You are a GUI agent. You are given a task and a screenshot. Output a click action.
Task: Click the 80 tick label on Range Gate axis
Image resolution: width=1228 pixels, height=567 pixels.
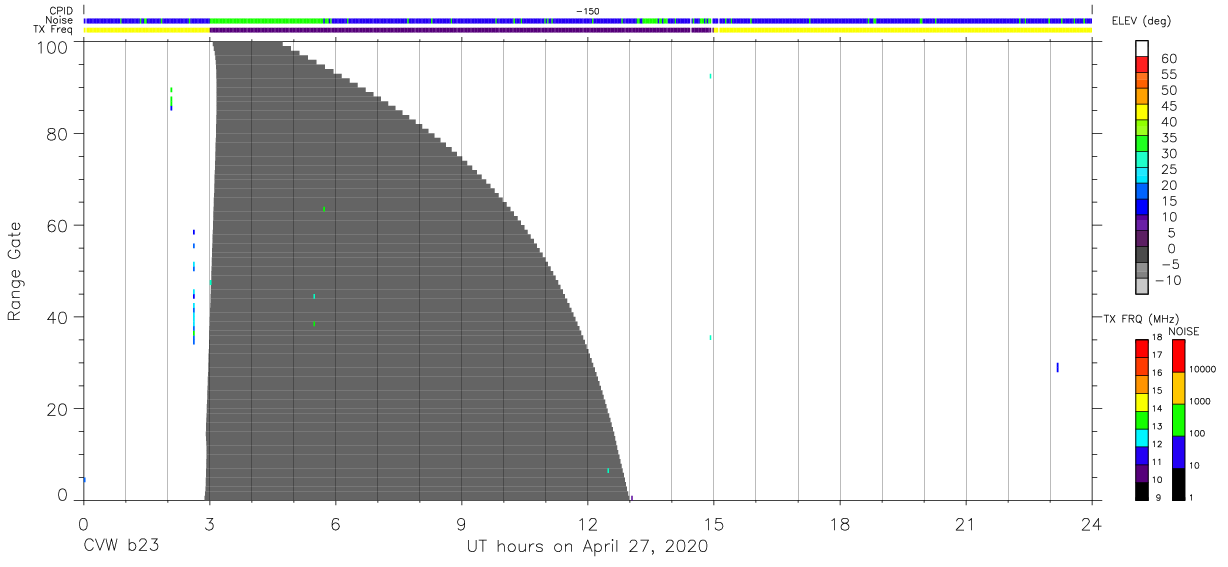click(59, 134)
